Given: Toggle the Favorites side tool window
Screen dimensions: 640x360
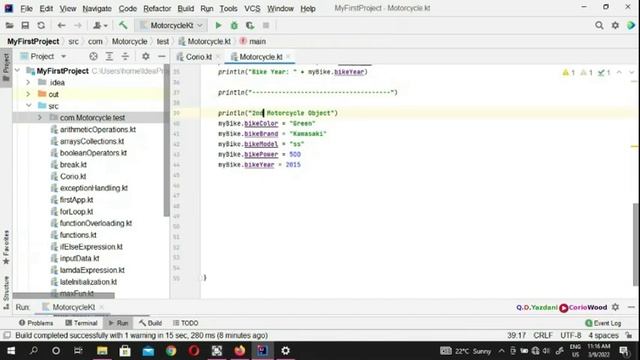Looking at the screenshot, I should (6, 248).
